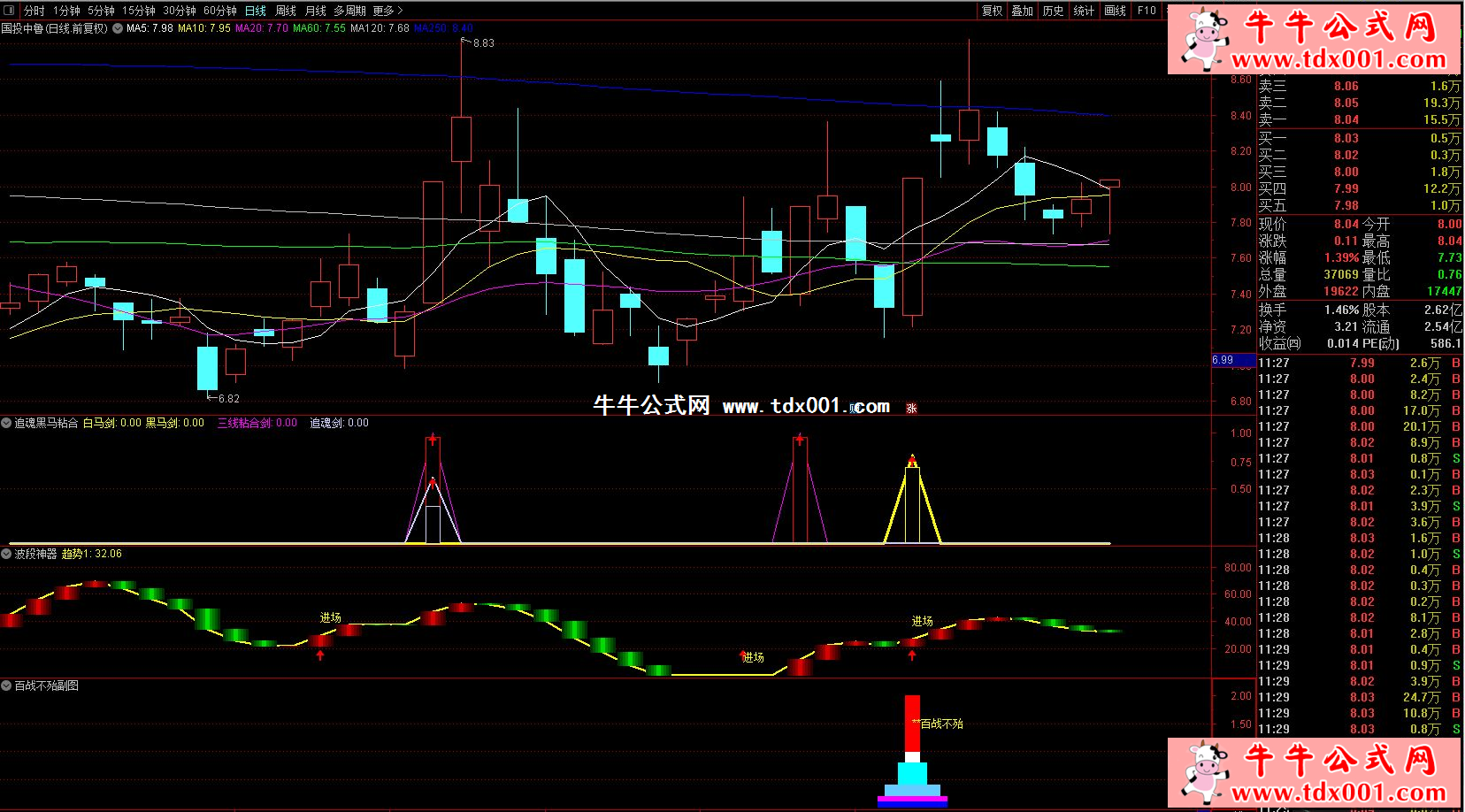Click the MA250: 8.40 indicator label
The height and width of the screenshot is (812, 1465).
[443, 28]
